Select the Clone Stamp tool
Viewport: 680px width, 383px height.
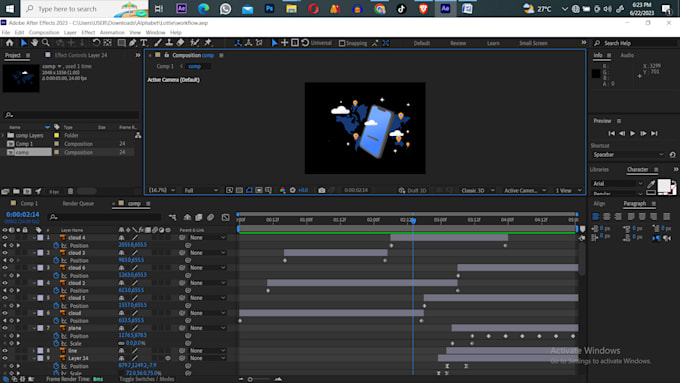coord(169,43)
